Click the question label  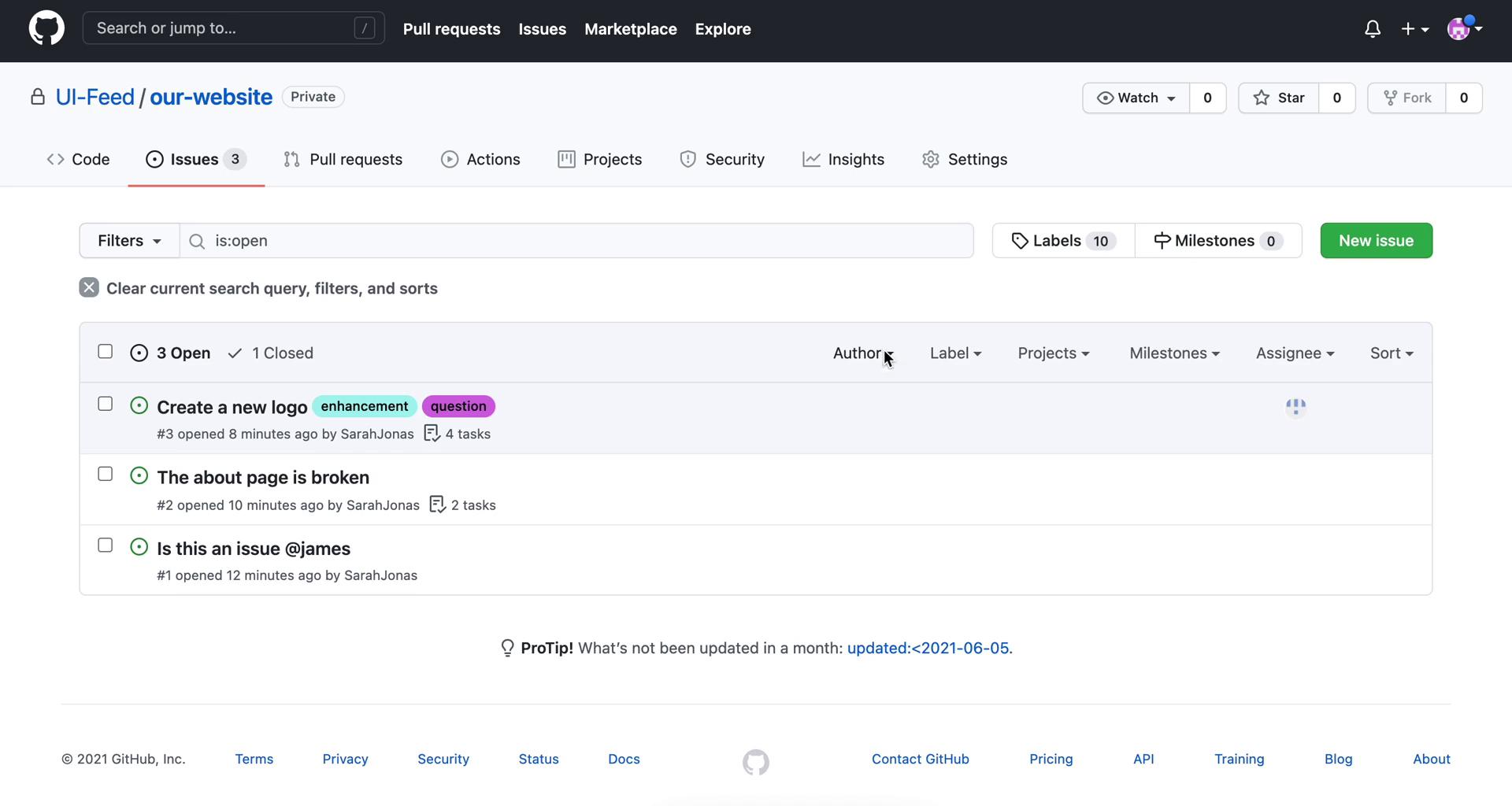click(x=458, y=406)
